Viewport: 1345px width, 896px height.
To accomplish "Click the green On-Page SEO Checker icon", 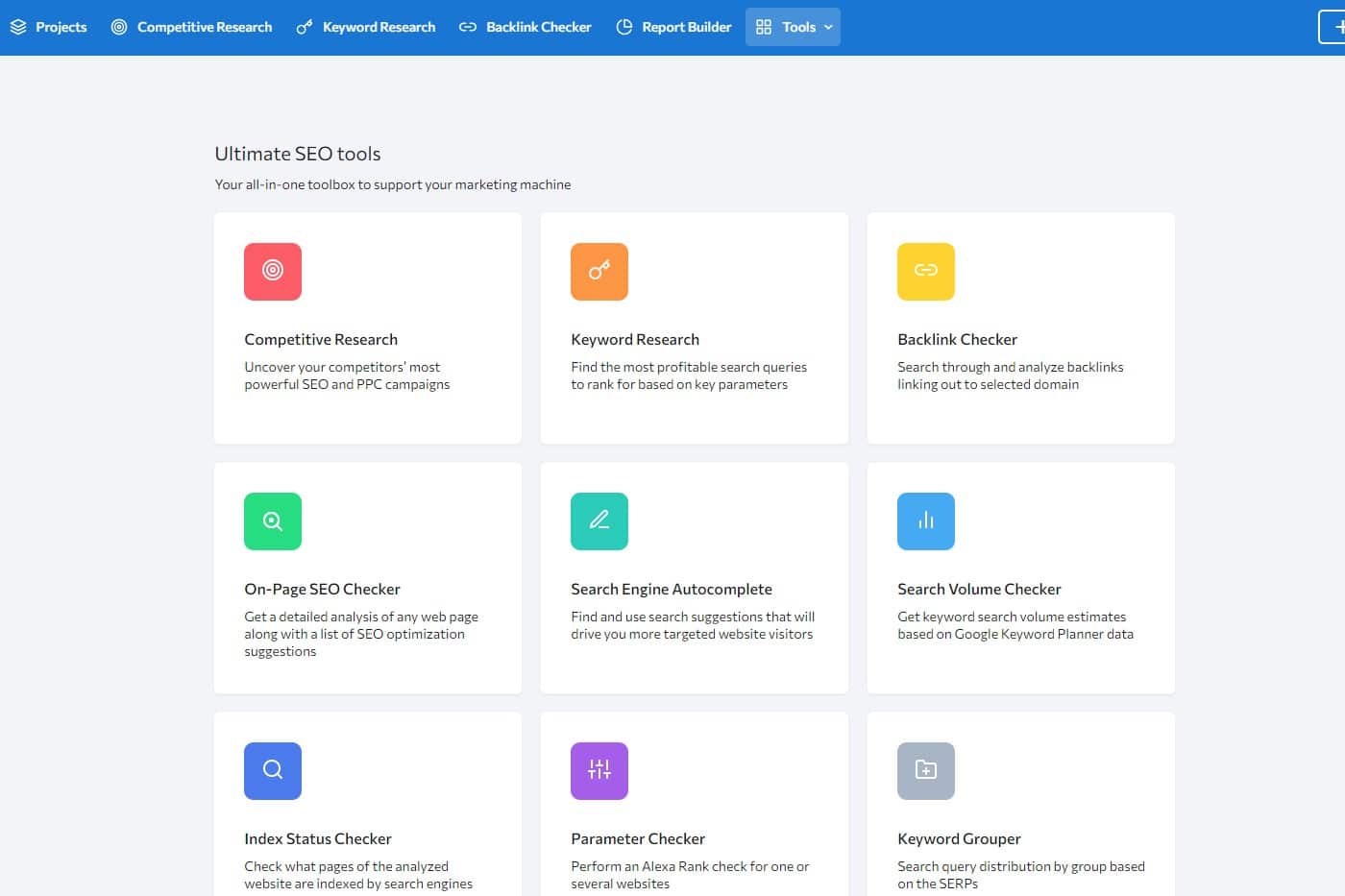I will click(273, 521).
